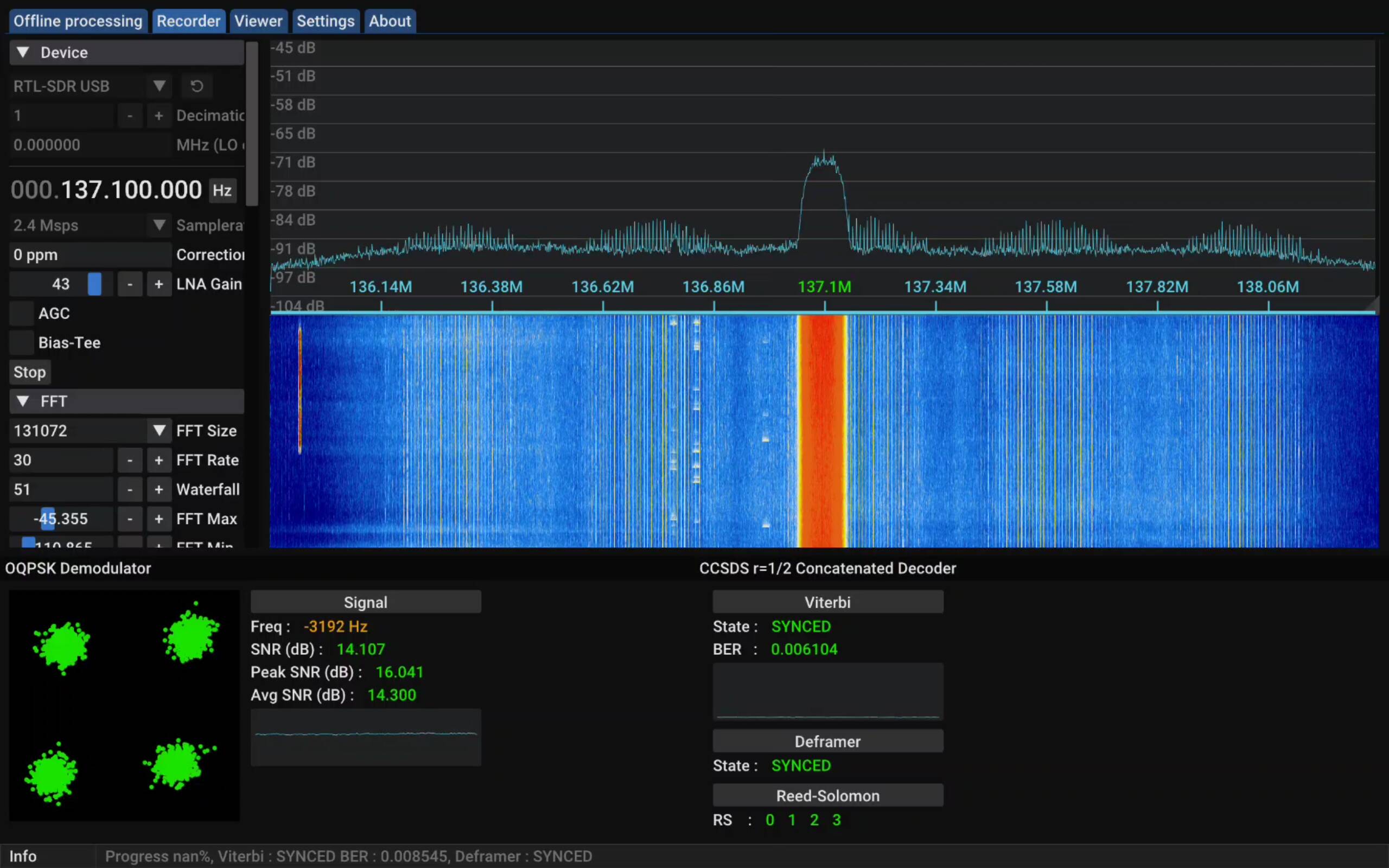Enable the AGC checkbox

coord(21,313)
